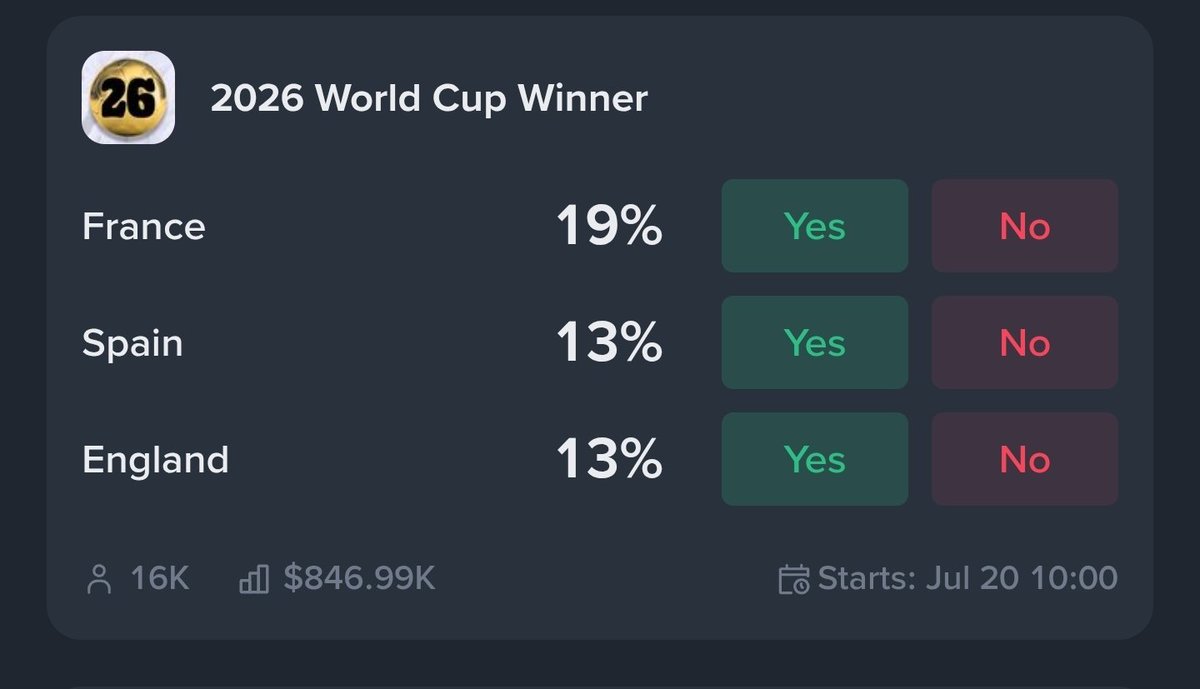
Task: Choose Yes for England
Action: click(815, 460)
